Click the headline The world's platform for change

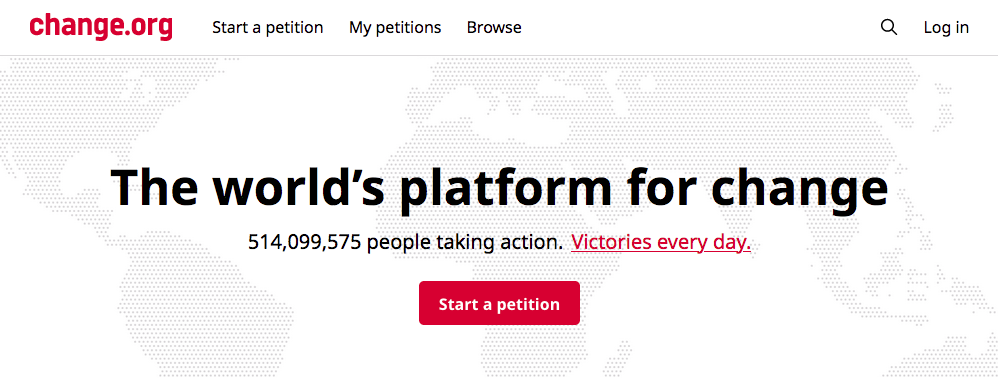point(499,188)
